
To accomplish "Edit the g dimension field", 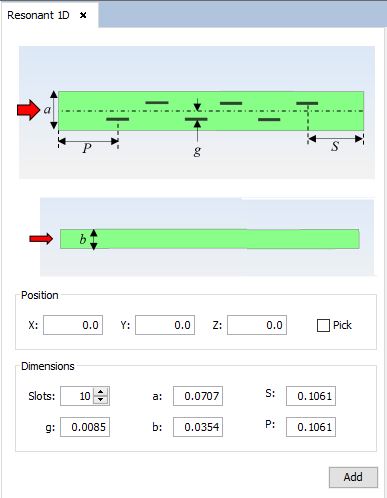I will (85, 427).
